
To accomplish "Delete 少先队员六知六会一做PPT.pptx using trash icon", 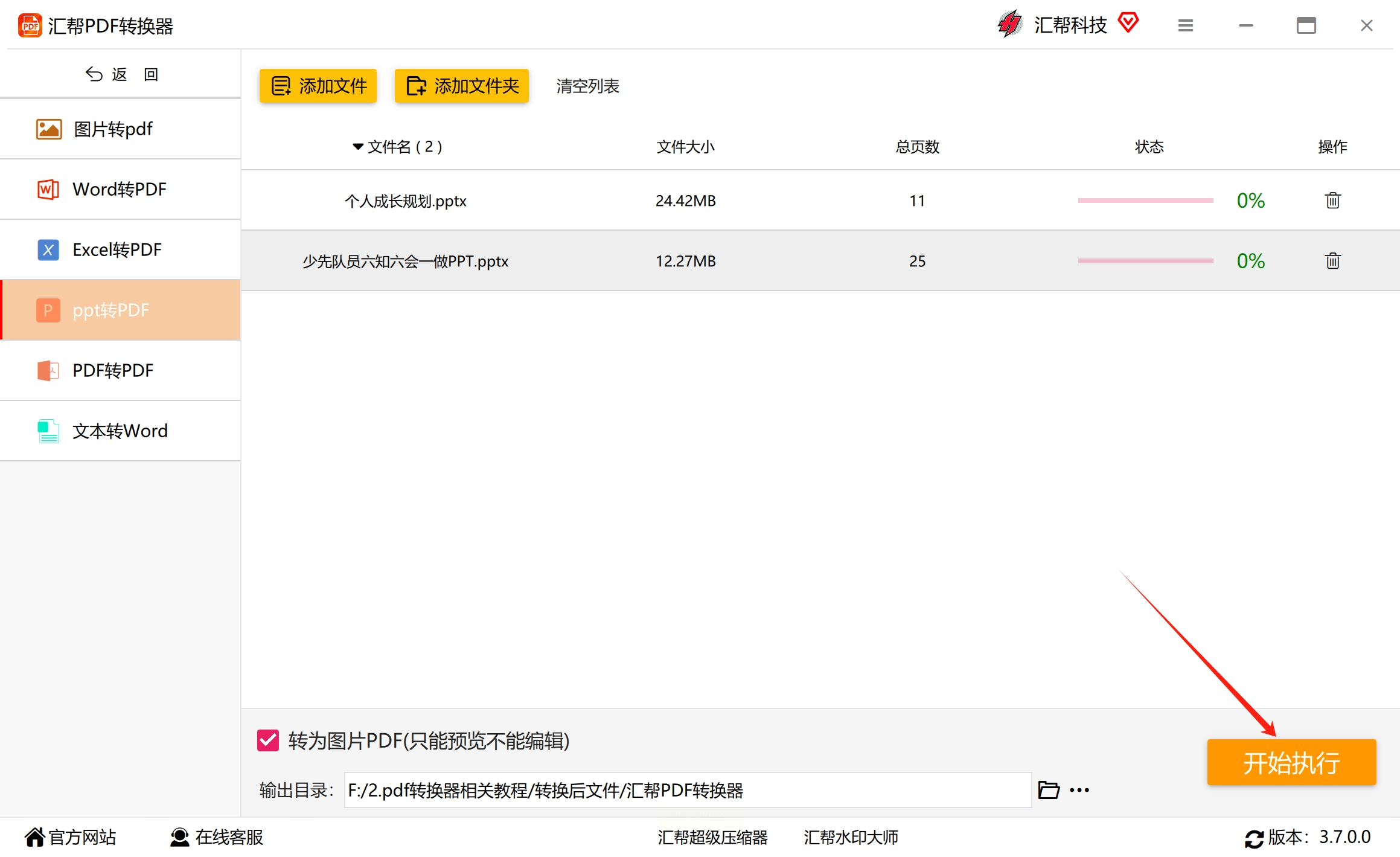I will pos(1332,261).
